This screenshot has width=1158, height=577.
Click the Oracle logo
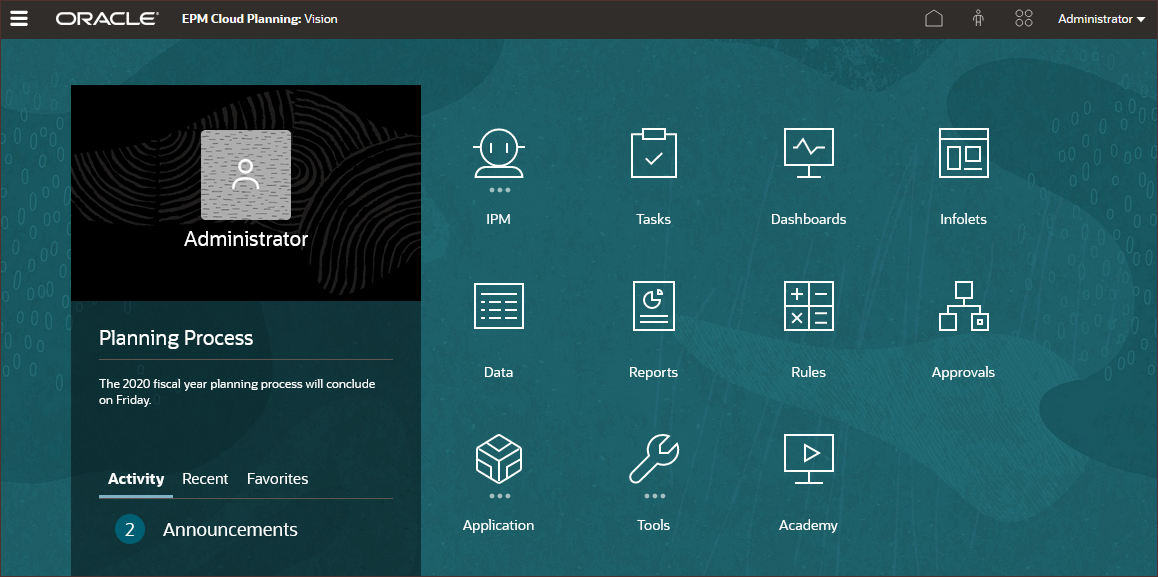107,19
